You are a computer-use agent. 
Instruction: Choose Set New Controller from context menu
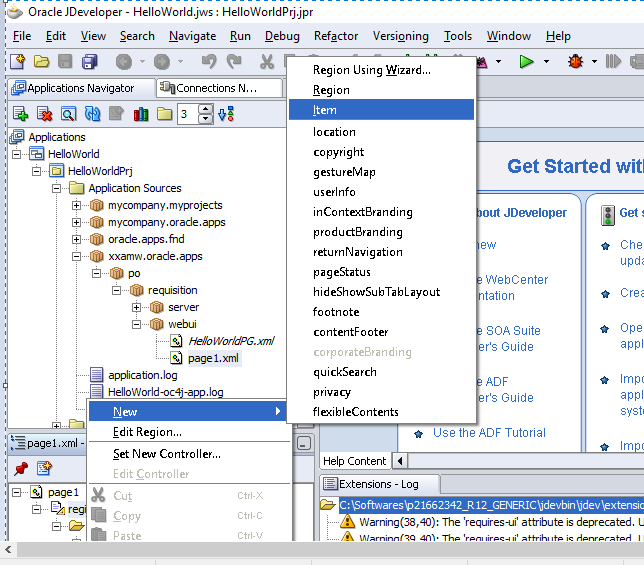[x=190, y=454]
